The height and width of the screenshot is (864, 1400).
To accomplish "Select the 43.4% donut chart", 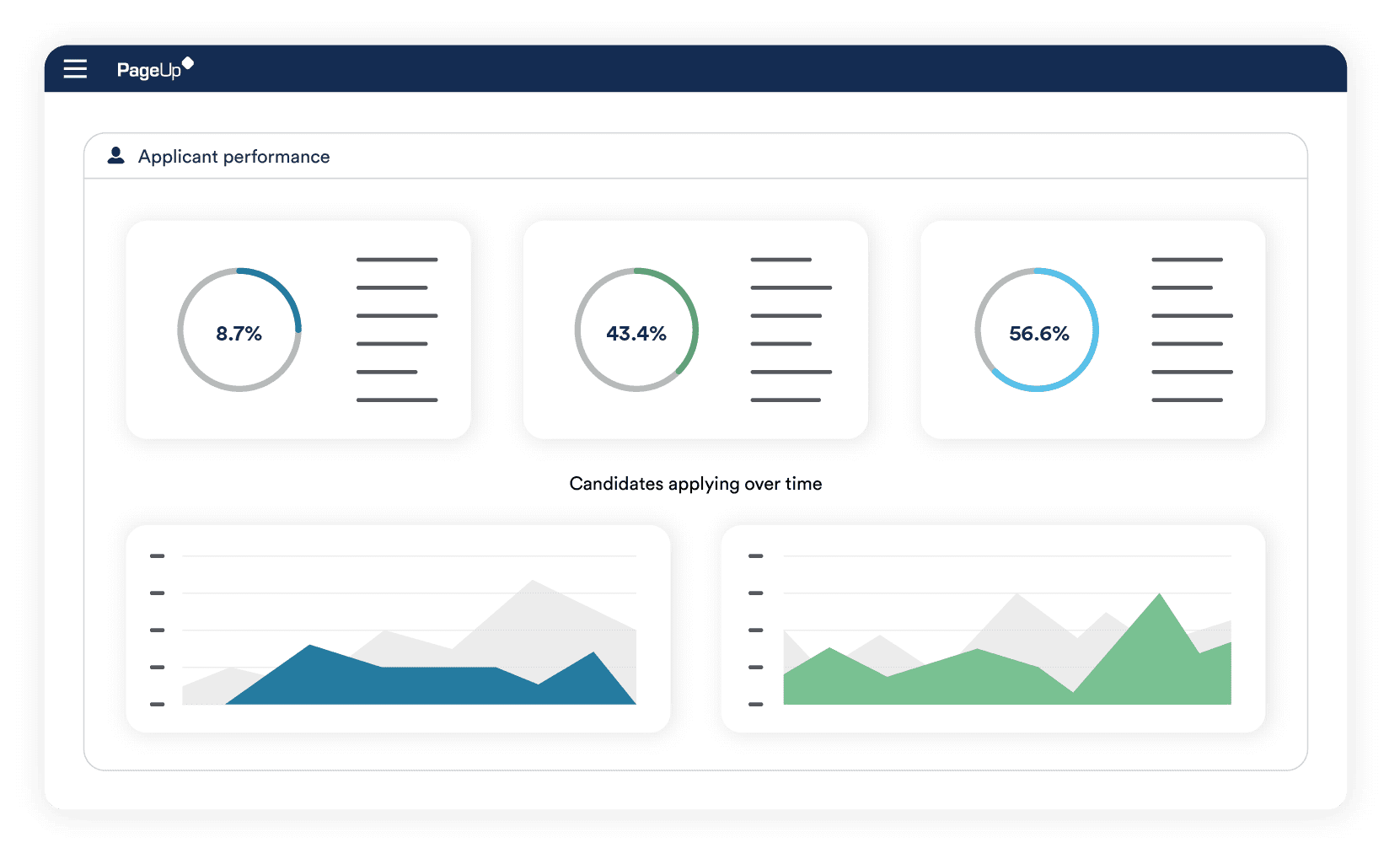I will click(636, 330).
